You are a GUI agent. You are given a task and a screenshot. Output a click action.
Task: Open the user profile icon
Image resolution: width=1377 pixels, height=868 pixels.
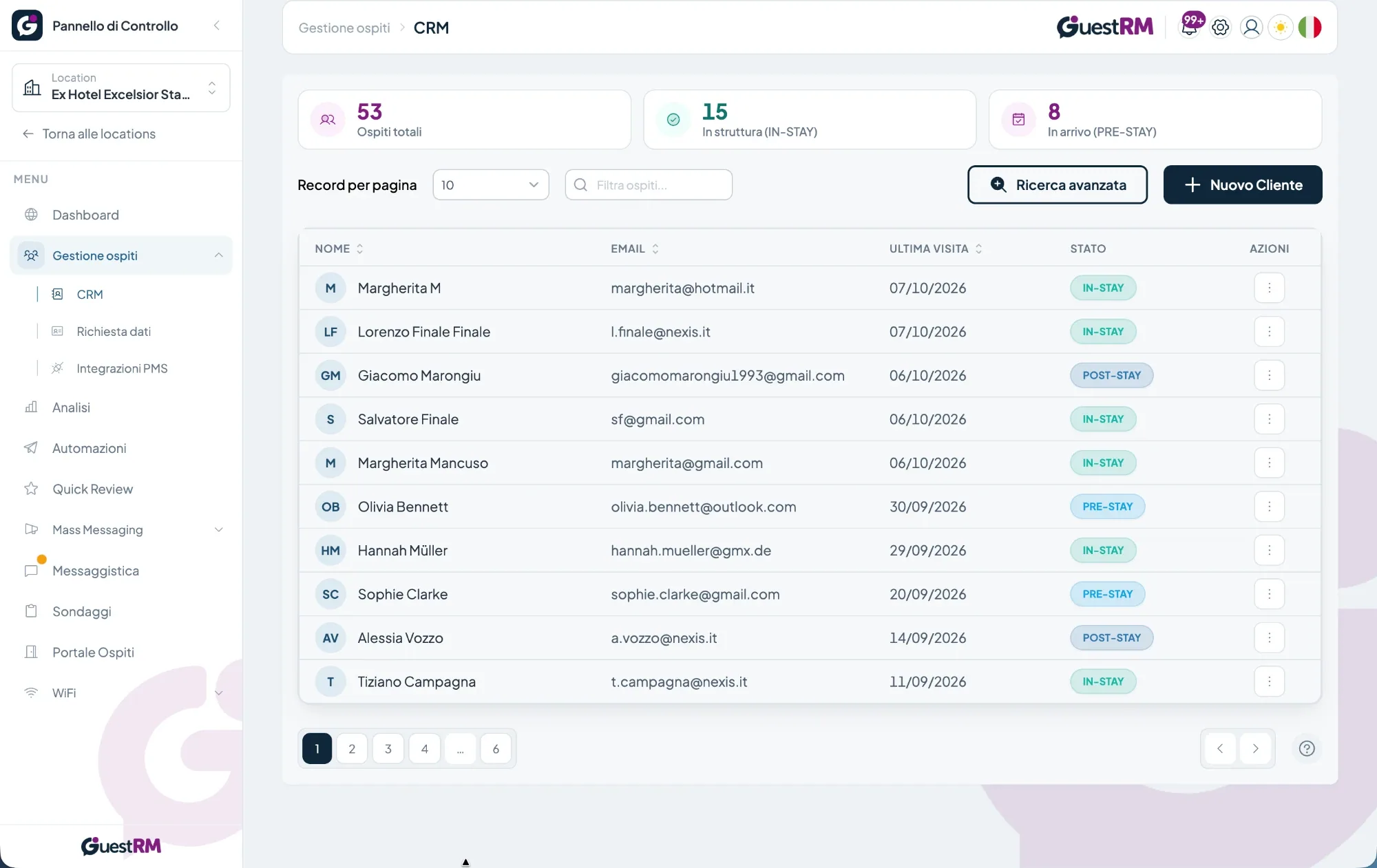[x=1251, y=28]
